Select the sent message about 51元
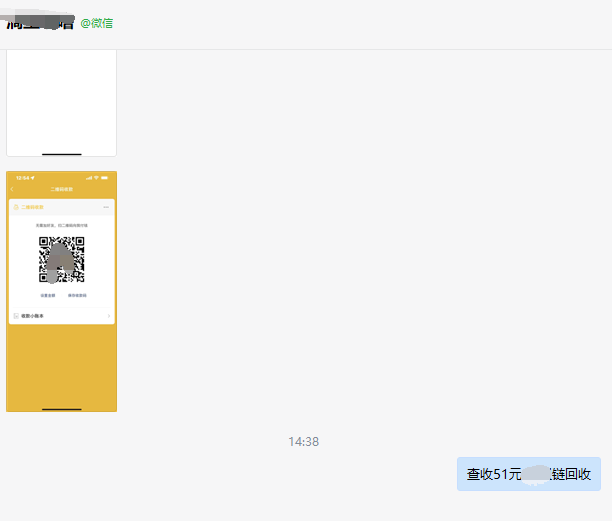Viewport: 612px width, 521px height. coord(528,474)
